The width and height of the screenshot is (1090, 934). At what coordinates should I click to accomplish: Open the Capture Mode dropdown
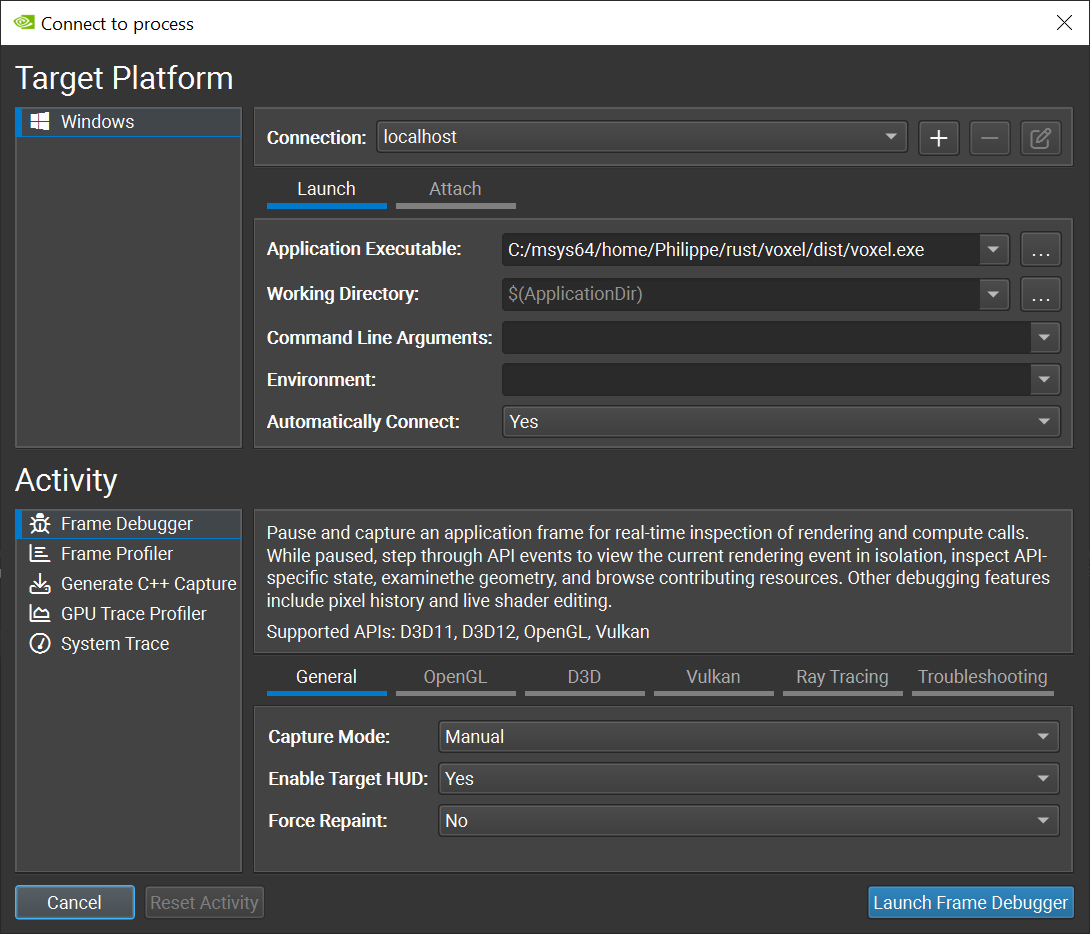tap(749, 737)
